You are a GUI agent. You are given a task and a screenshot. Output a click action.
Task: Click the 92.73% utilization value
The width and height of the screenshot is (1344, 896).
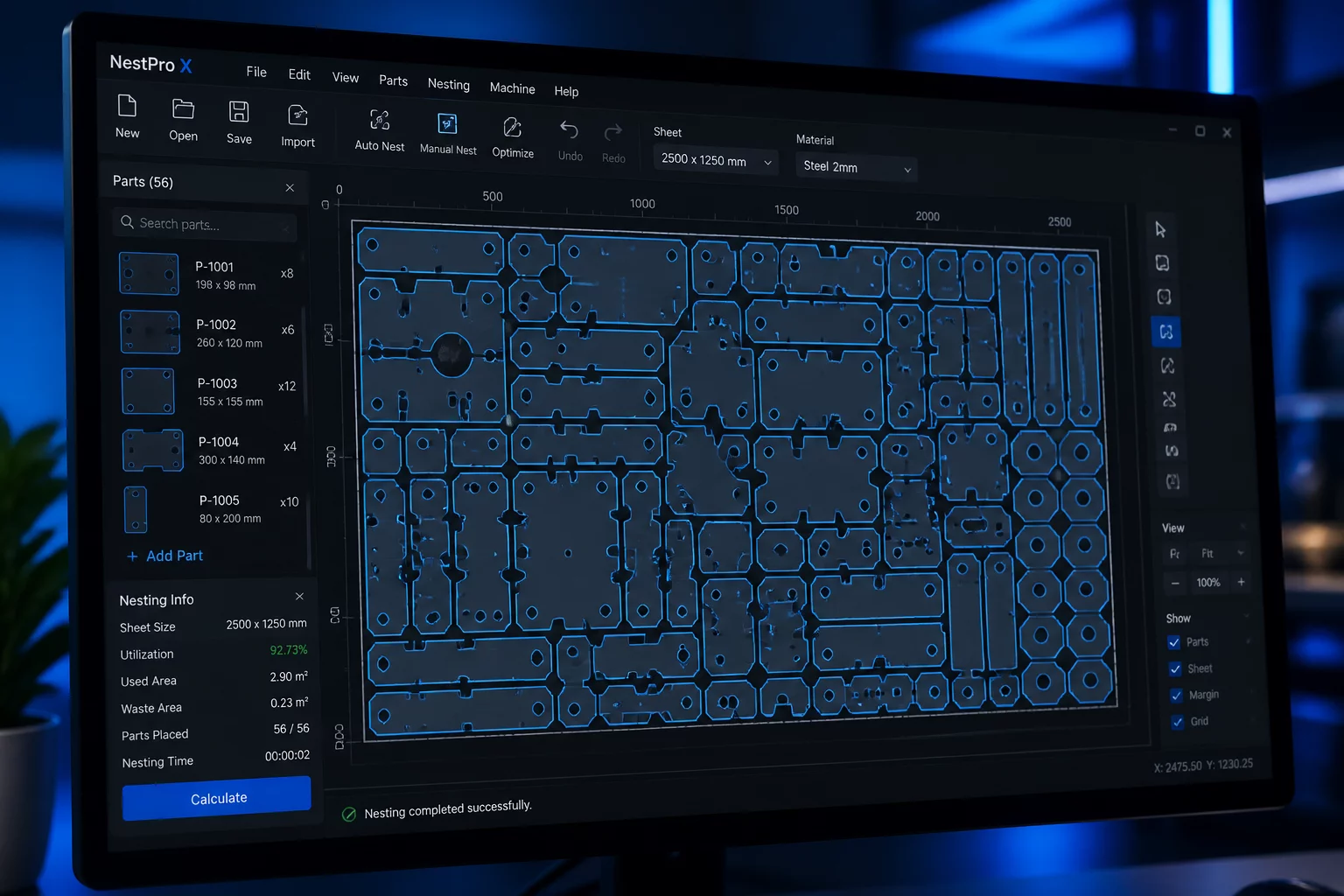point(289,650)
